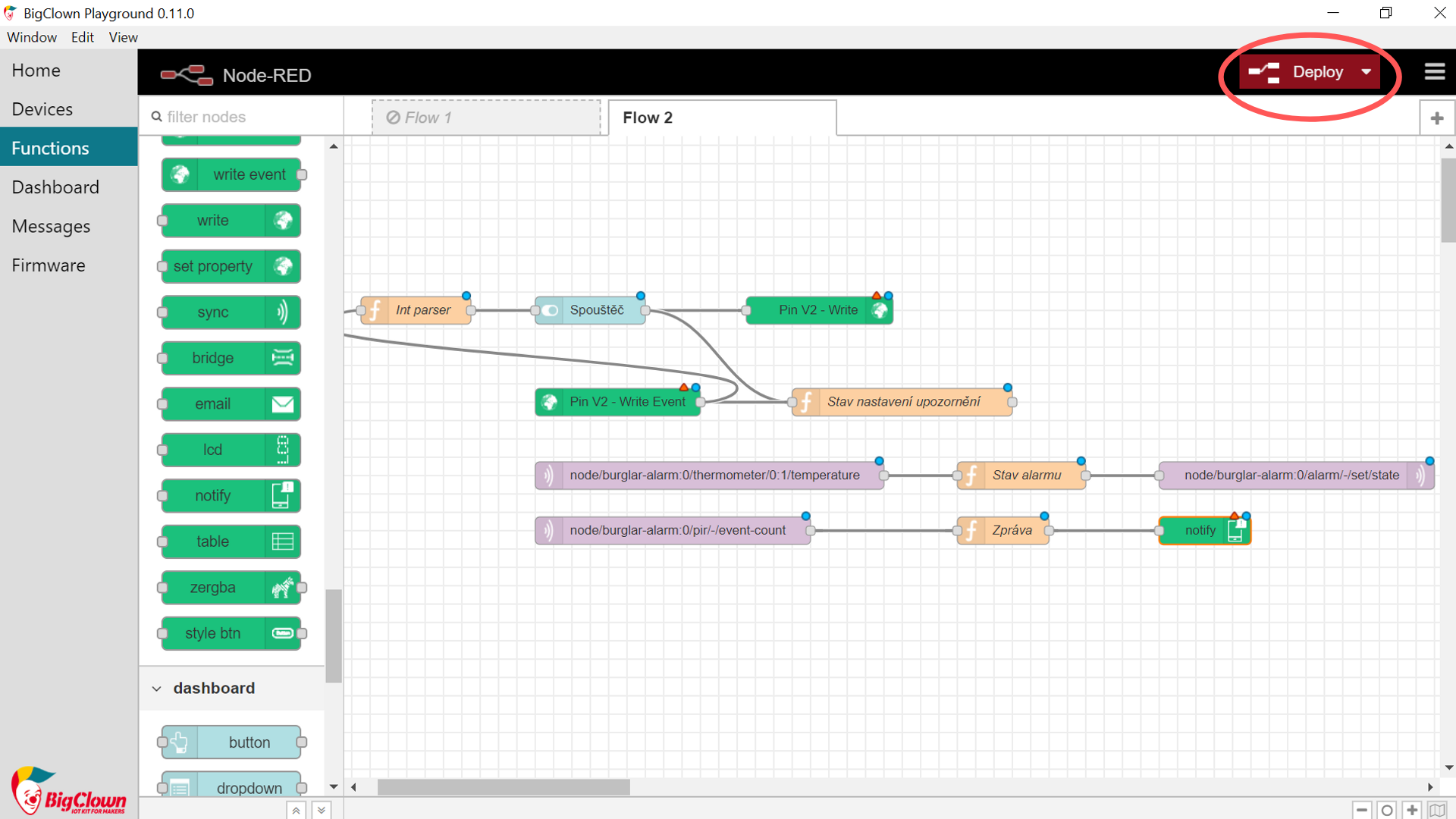Select the lcd palette node

231,450
